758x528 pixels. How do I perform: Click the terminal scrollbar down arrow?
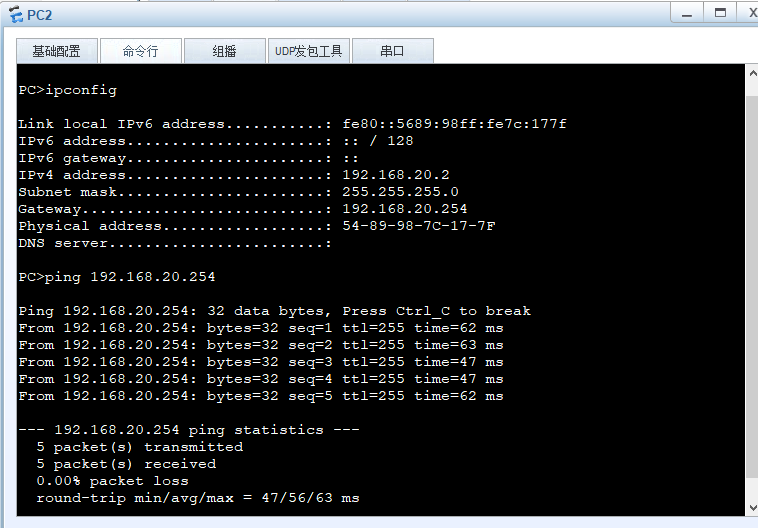[x=752, y=507]
